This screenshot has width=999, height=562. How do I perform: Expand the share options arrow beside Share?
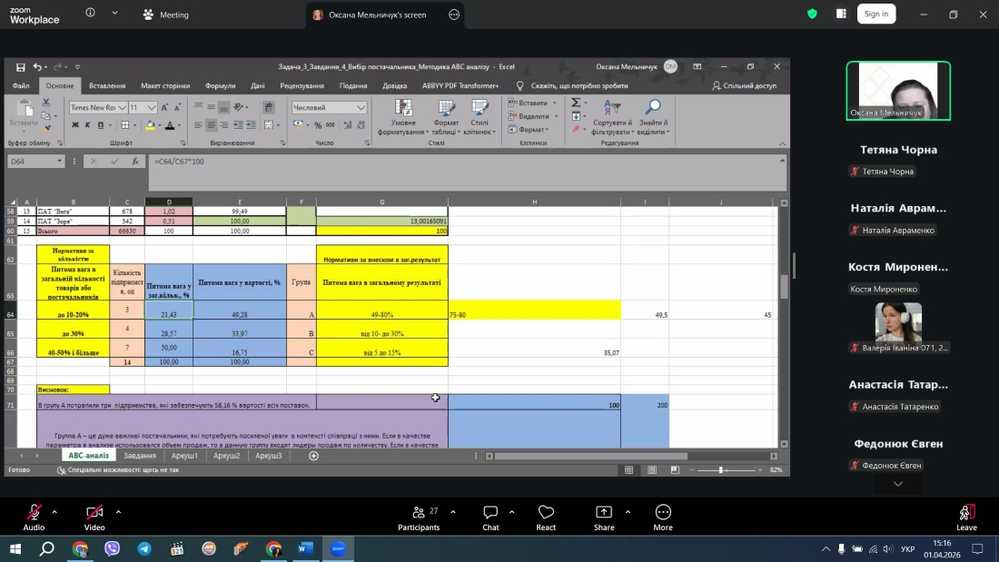tap(628, 512)
